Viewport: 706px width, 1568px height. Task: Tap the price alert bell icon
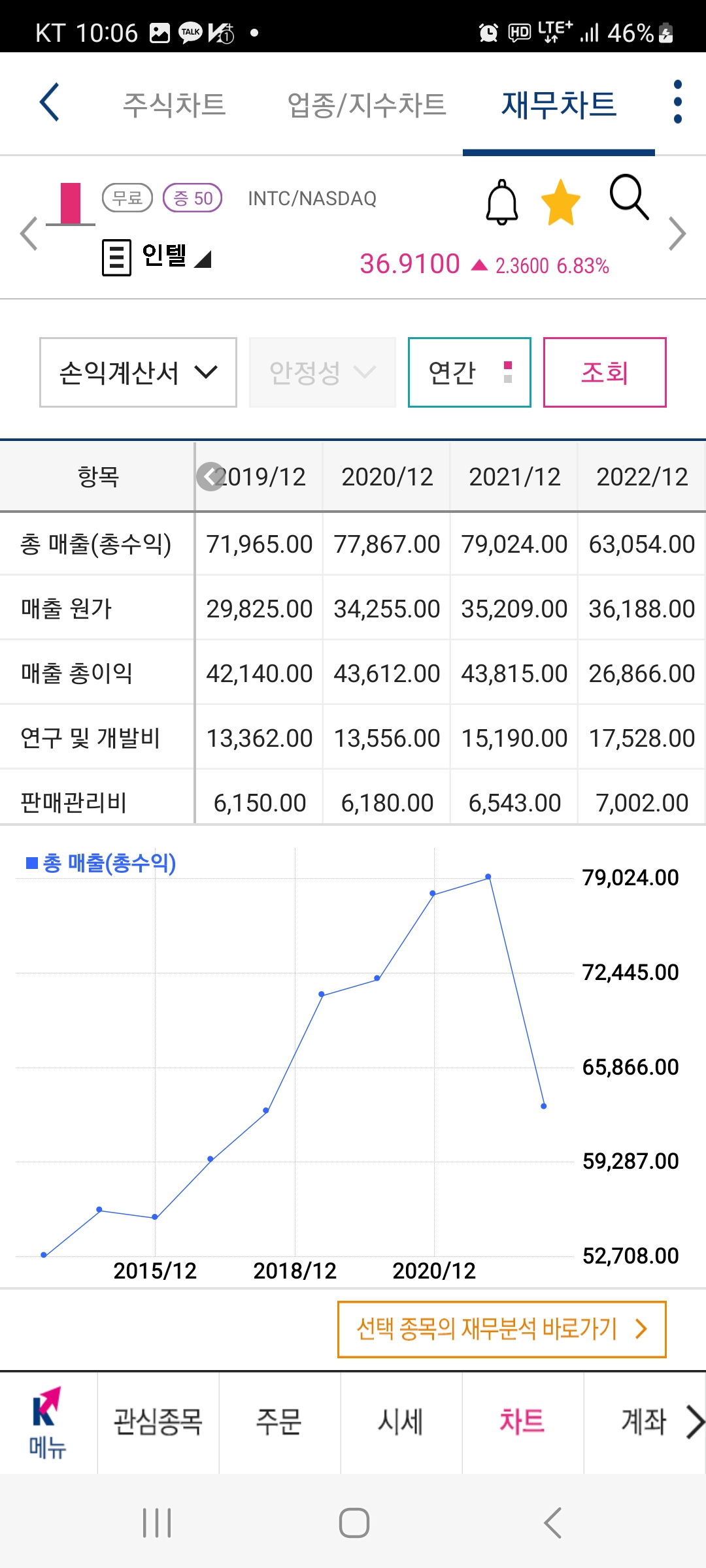coord(502,202)
